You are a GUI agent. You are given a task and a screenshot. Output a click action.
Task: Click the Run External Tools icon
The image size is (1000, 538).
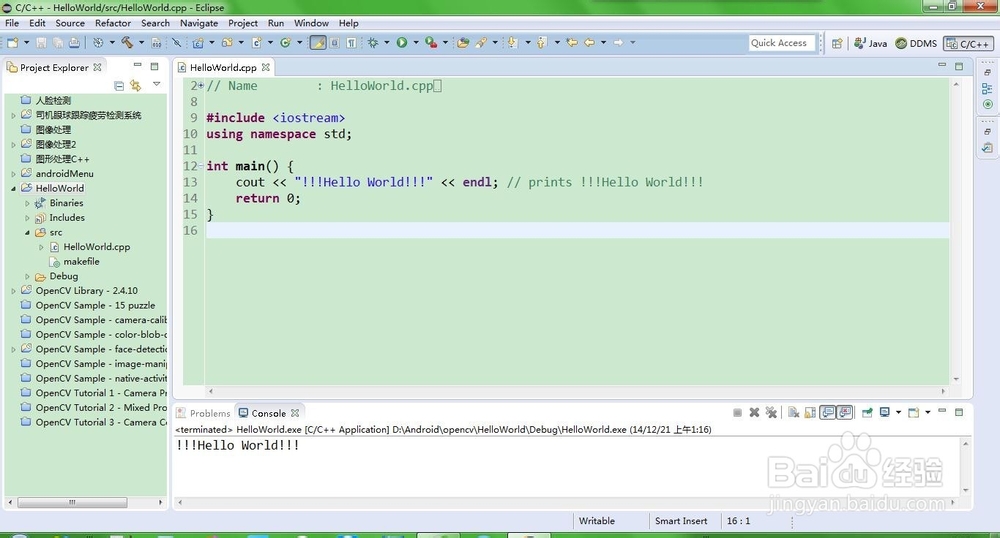click(432, 43)
